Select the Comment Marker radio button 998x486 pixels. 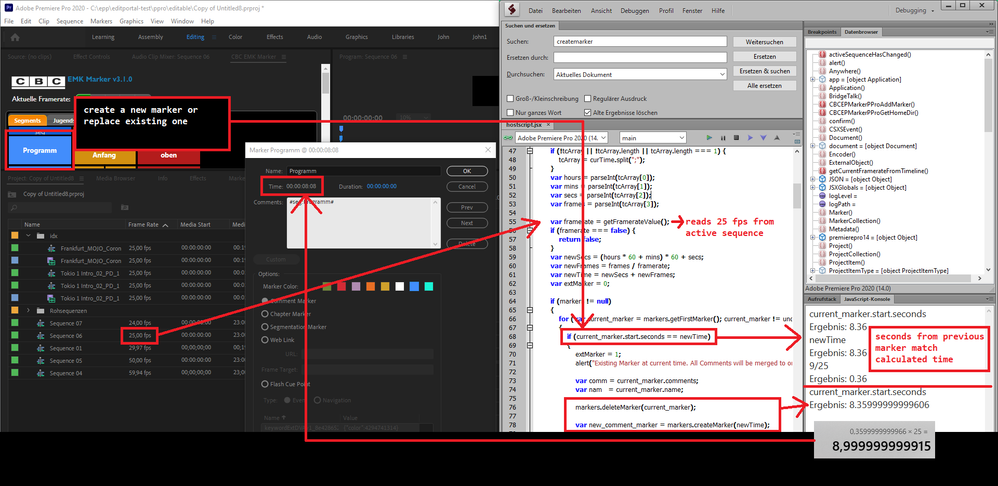(x=265, y=300)
